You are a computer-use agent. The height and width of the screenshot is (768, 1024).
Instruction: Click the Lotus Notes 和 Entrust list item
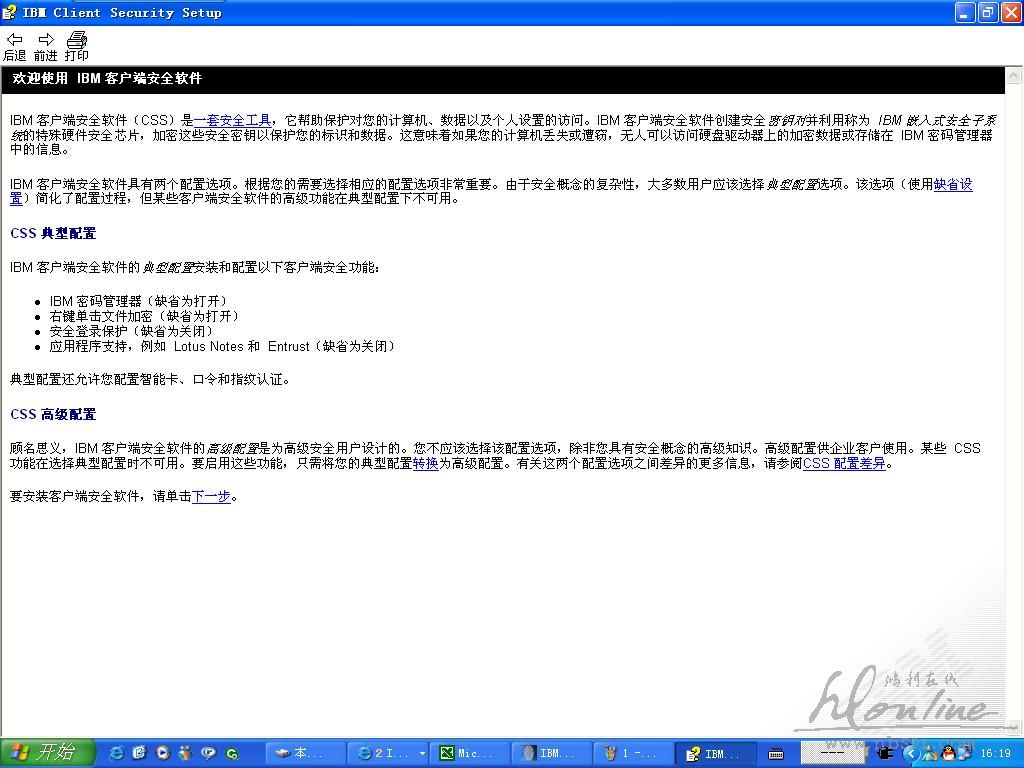(222, 346)
